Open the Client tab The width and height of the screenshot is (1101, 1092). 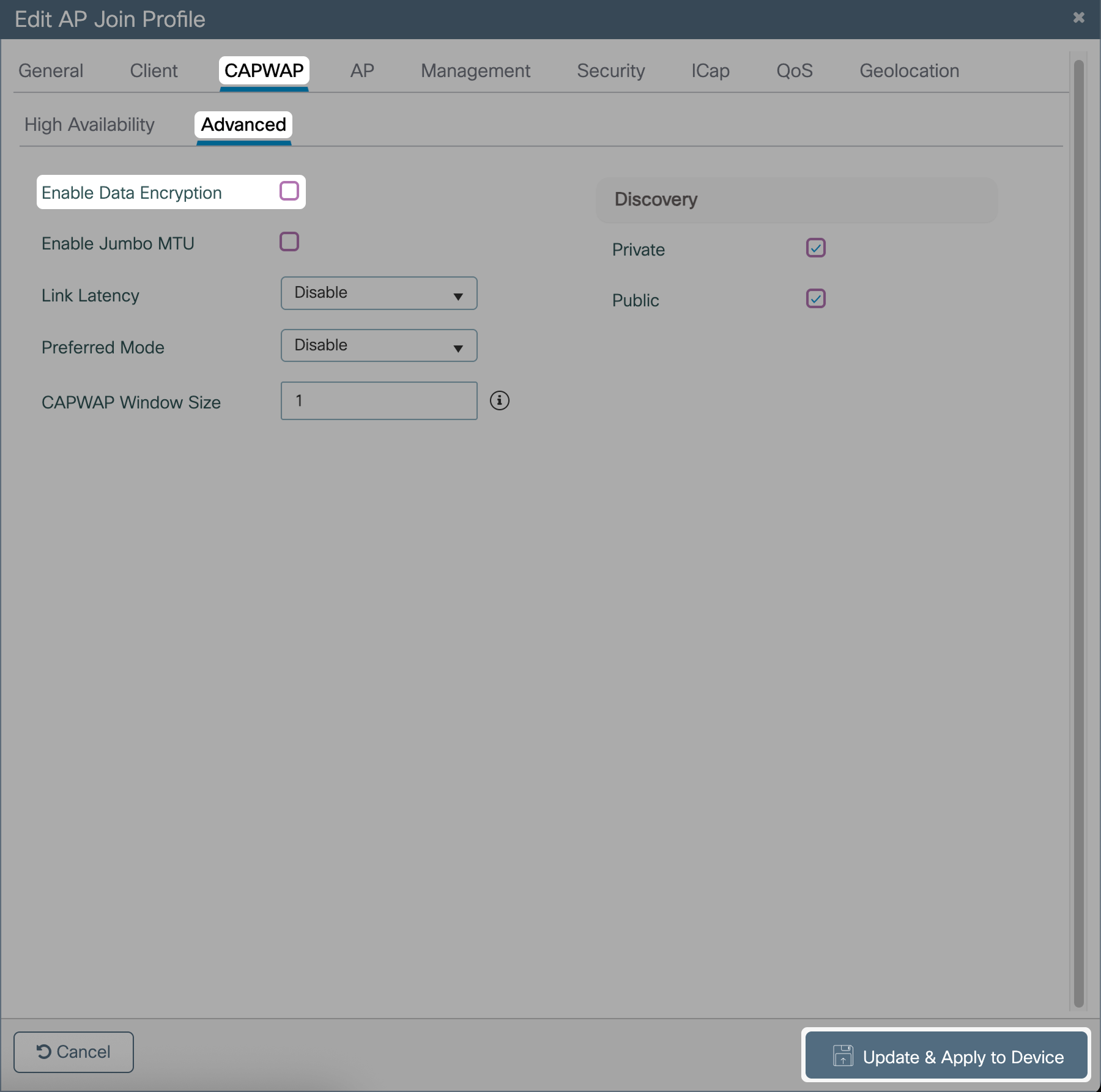(154, 71)
